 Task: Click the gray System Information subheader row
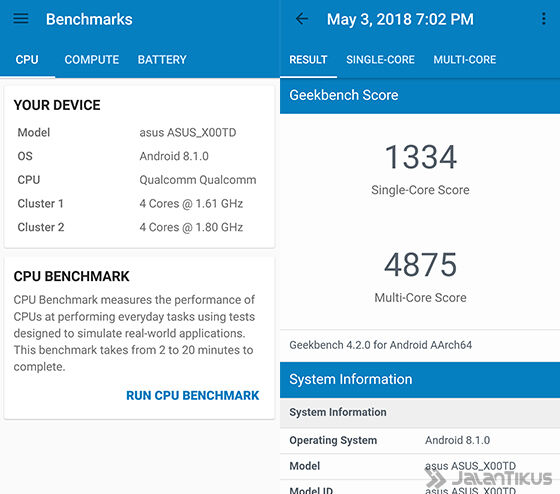(420, 413)
